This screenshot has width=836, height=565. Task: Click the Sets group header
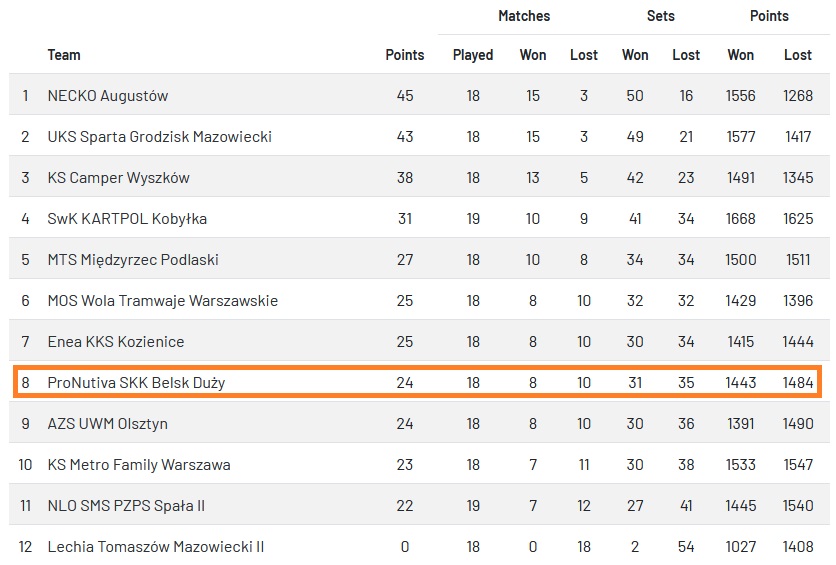point(661,16)
